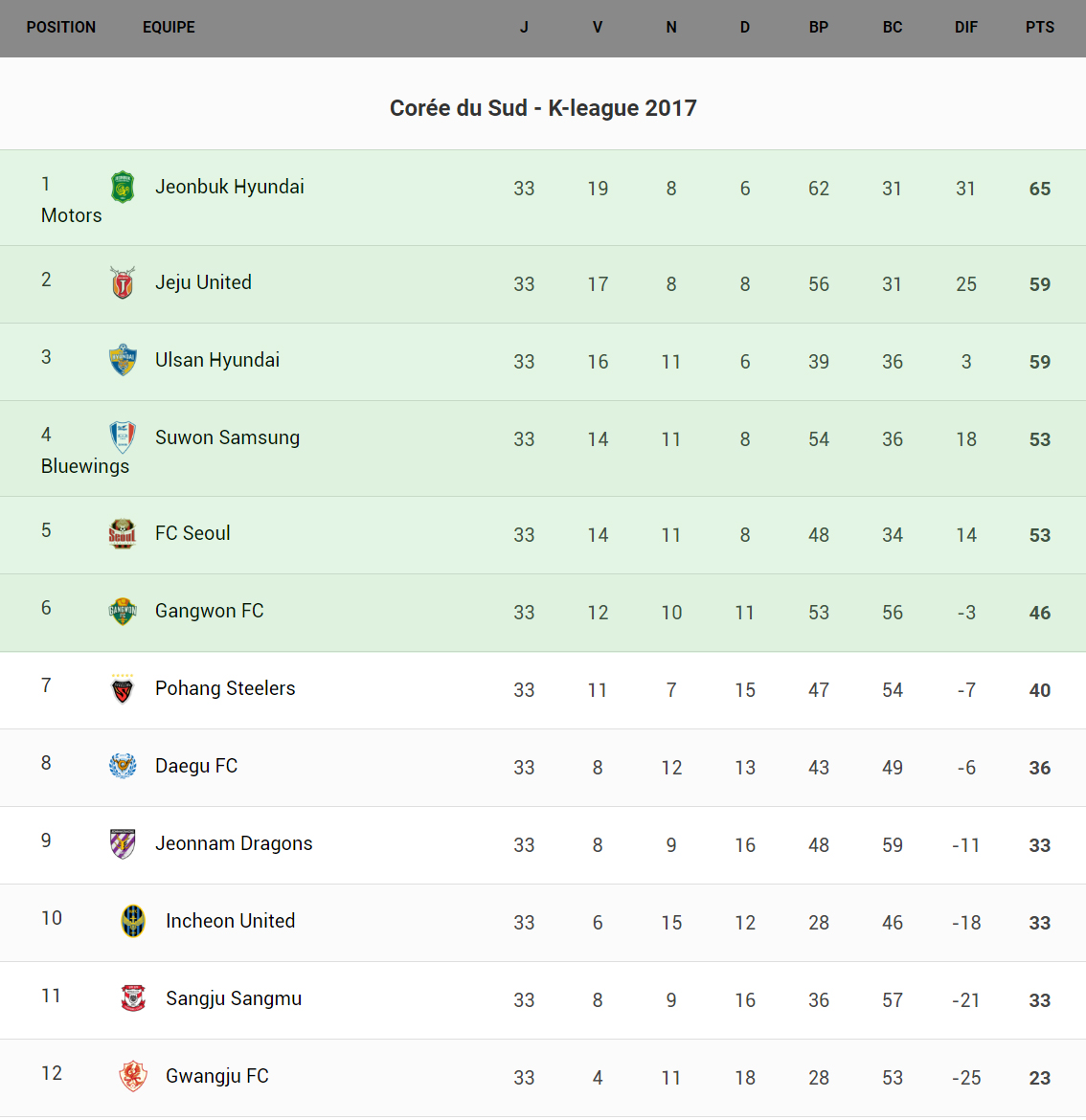Click the Jeonnam Dragons shield logo
The height and width of the screenshot is (1120, 1086).
click(123, 843)
